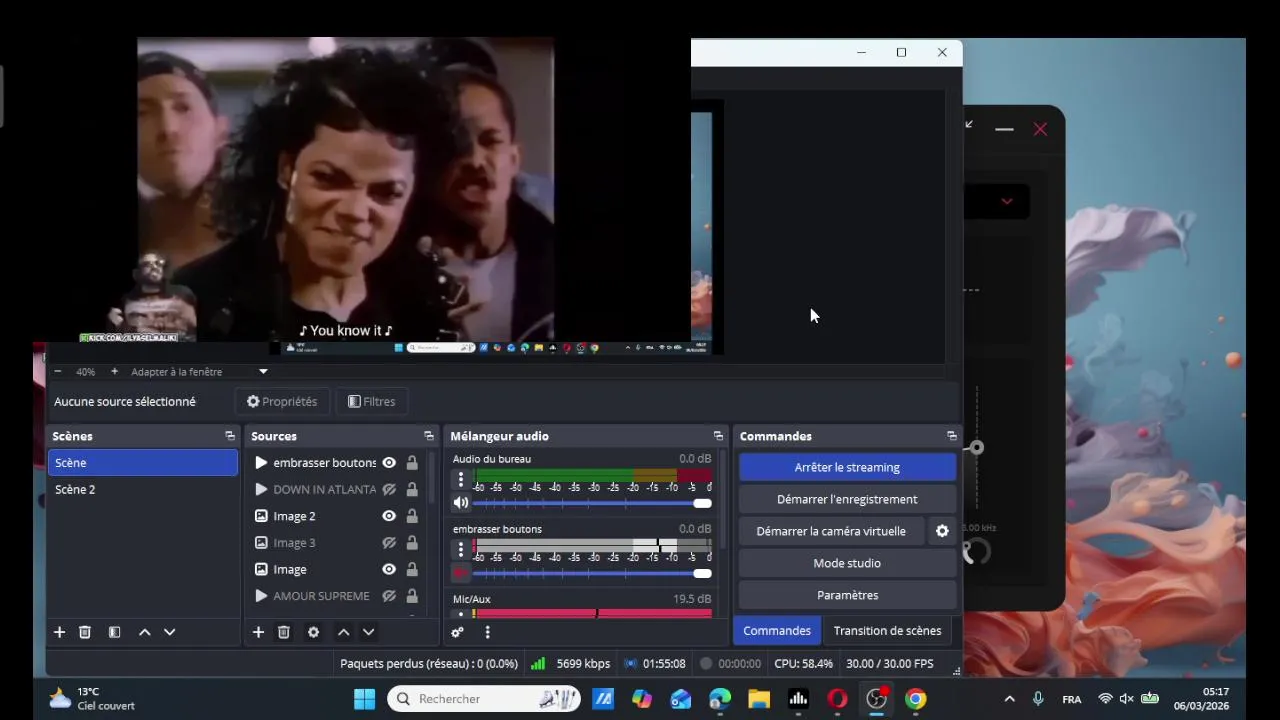Open Google Chrome from taskbar
The width and height of the screenshot is (1280, 720).
[915, 699]
